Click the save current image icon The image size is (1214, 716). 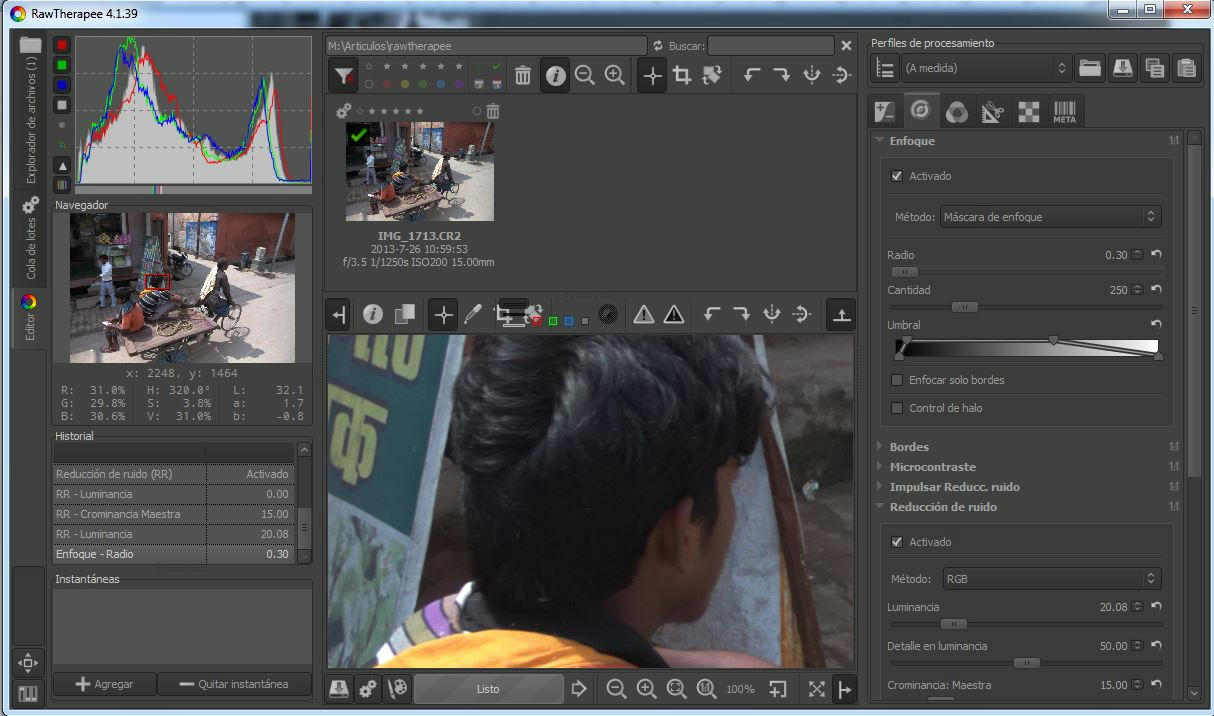339,689
